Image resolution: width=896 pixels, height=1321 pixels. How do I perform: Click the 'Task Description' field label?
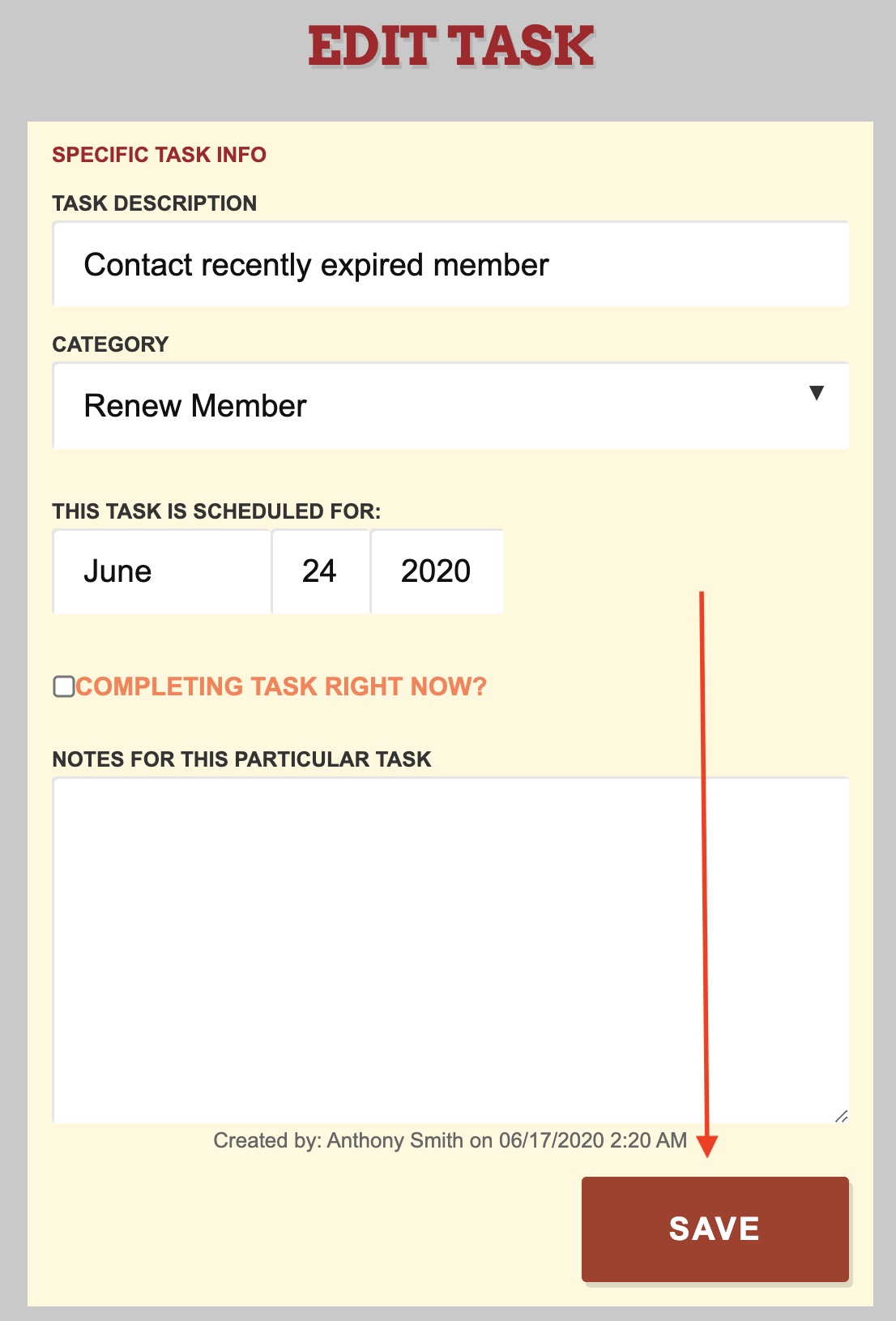pyautogui.click(x=155, y=203)
